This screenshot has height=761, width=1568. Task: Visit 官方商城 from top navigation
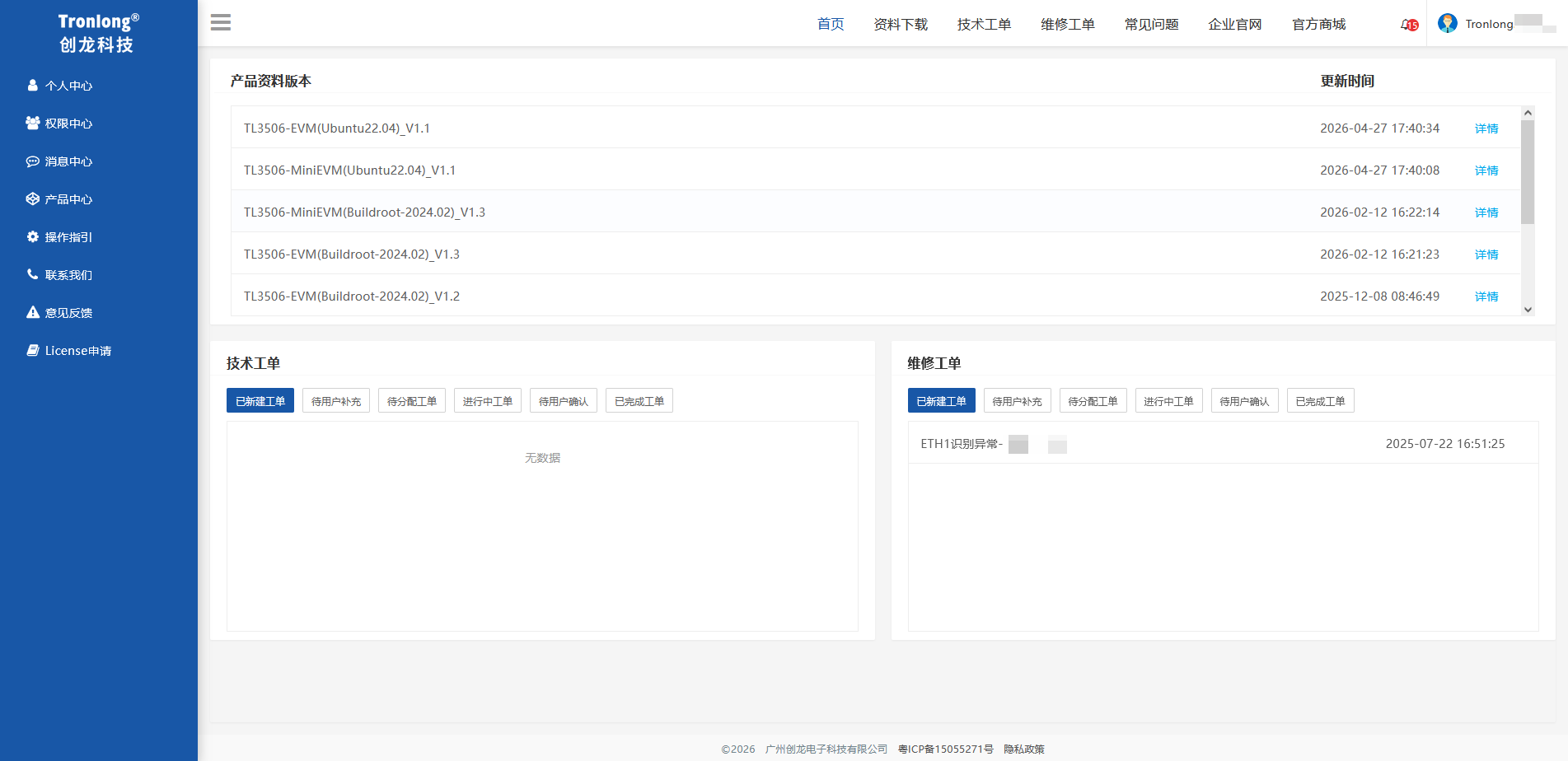click(x=1318, y=24)
